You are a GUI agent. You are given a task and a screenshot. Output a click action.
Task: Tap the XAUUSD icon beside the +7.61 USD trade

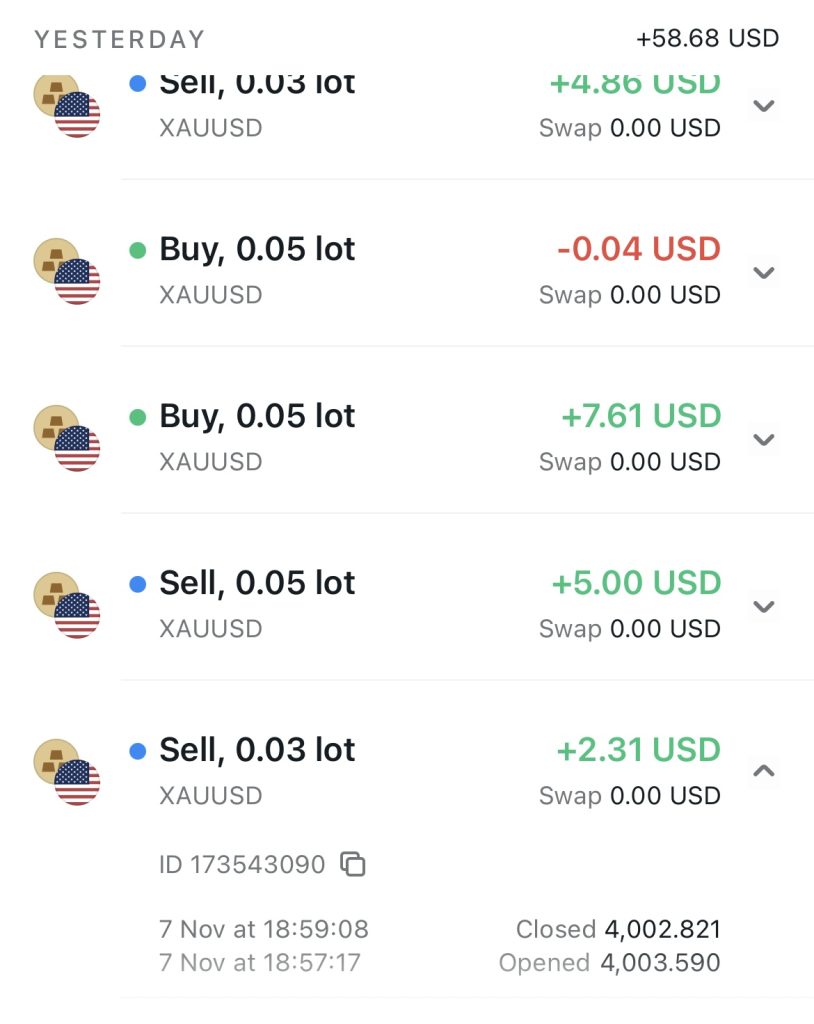click(66, 439)
